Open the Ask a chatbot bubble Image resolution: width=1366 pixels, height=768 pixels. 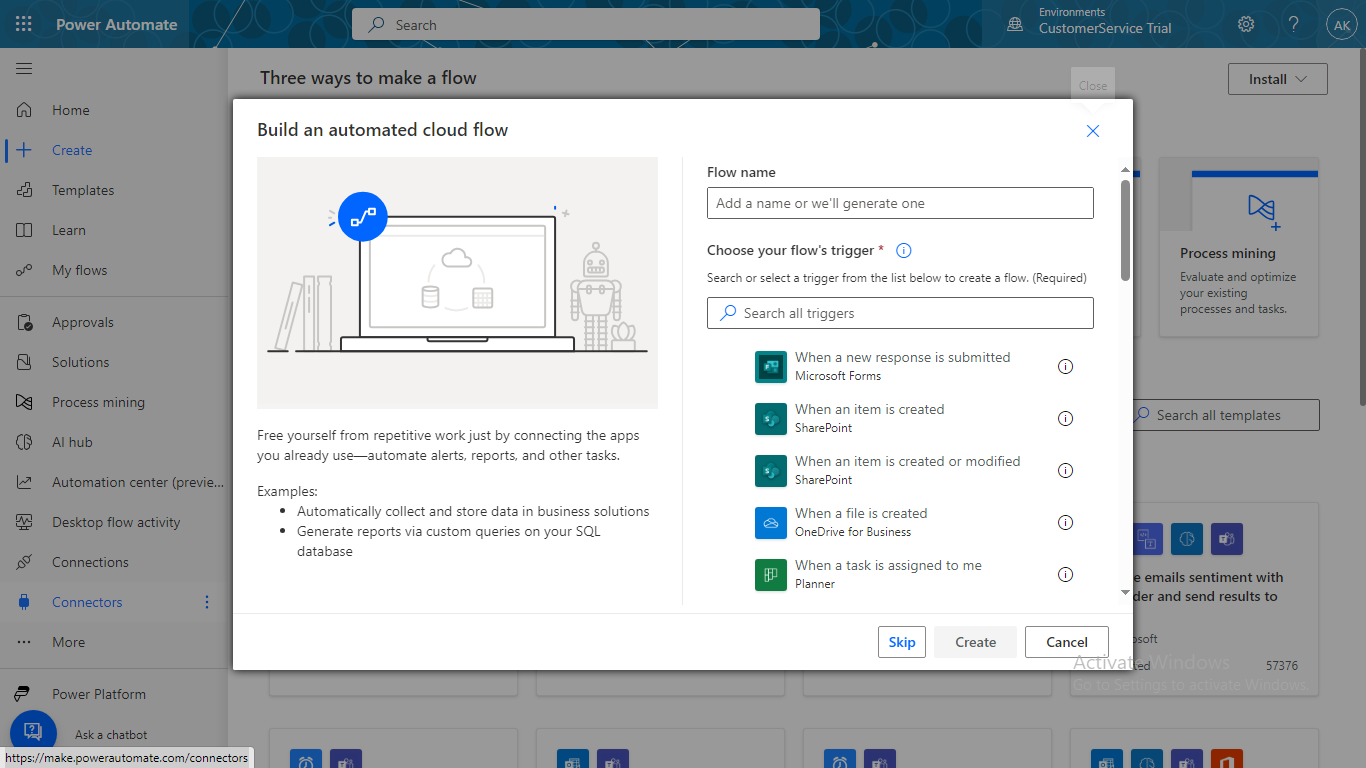[x=33, y=731]
